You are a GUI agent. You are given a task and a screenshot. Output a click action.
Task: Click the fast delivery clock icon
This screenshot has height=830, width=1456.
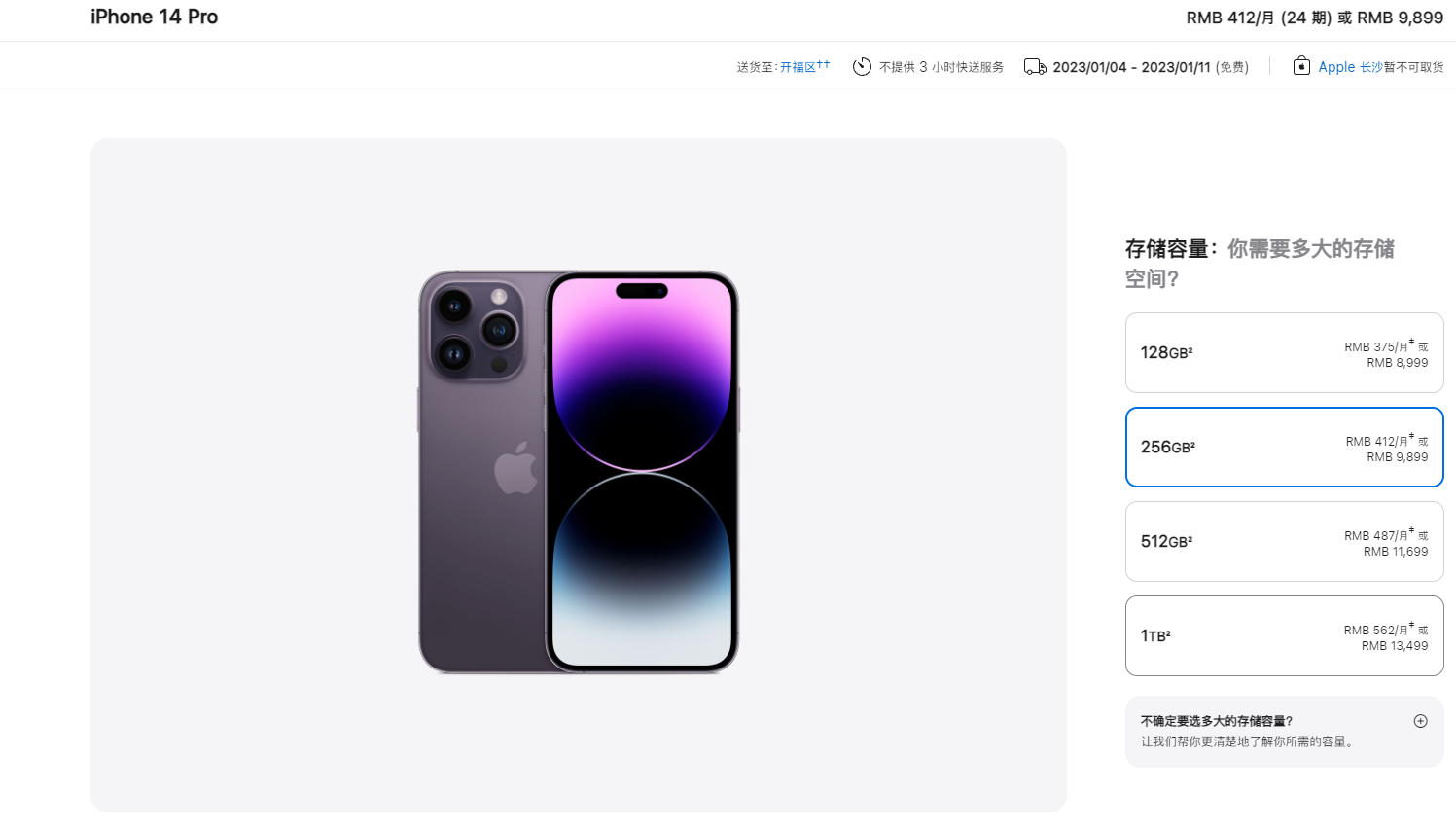pos(862,66)
